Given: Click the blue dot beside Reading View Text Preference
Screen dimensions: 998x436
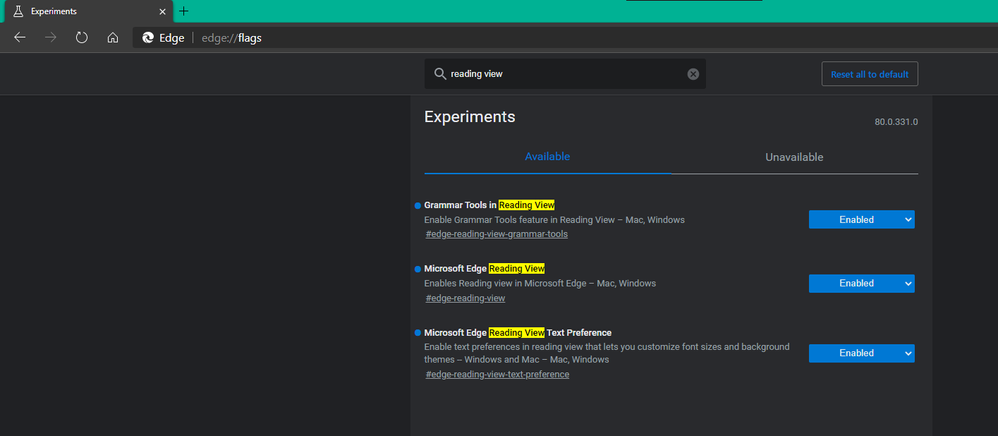Looking at the screenshot, I should pos(418,333).
